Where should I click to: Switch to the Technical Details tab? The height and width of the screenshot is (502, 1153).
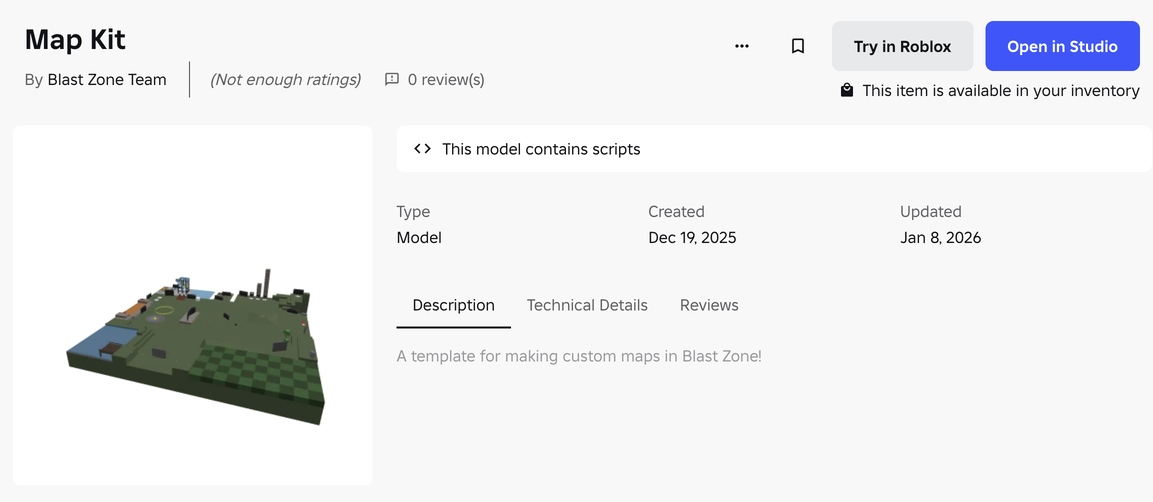coord(587,305)
